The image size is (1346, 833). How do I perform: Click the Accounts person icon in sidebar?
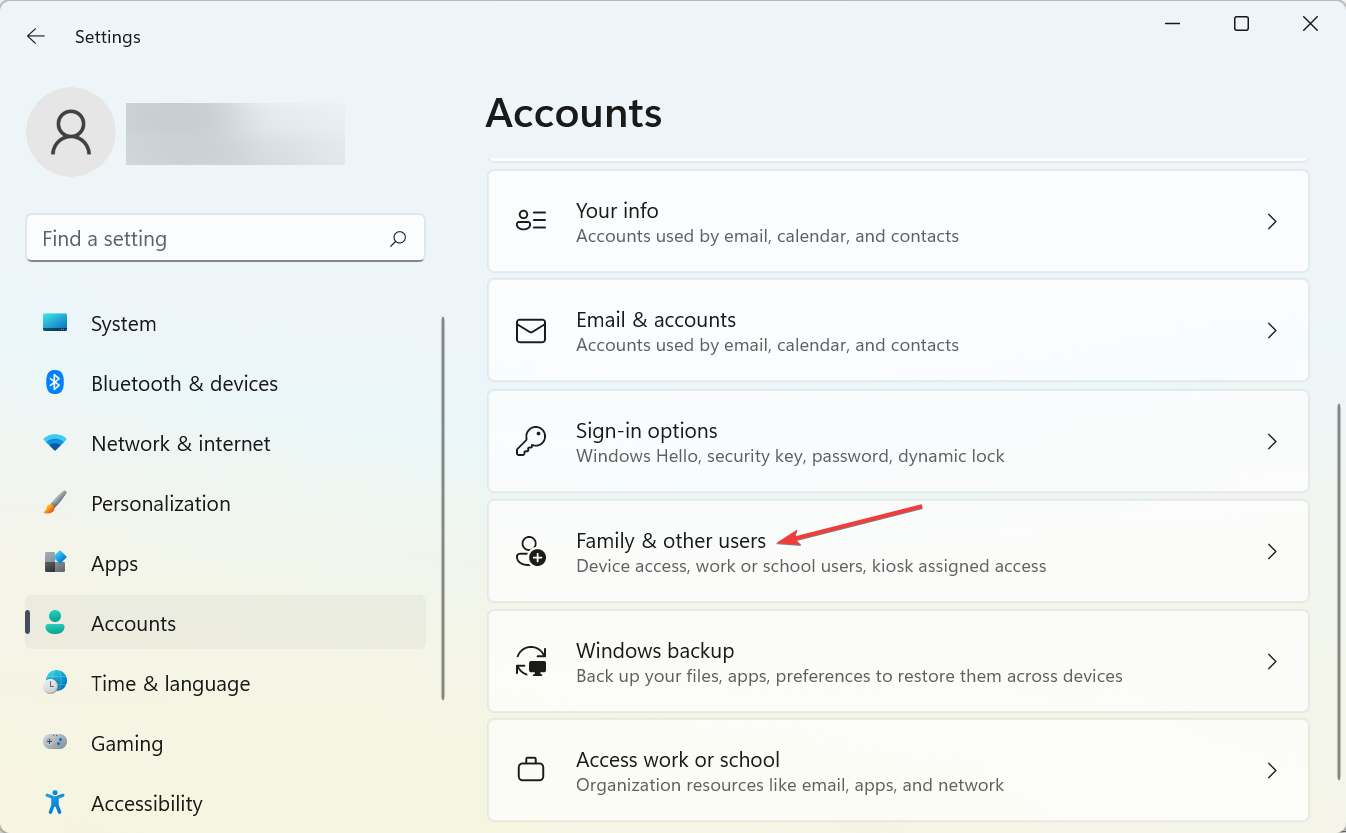tap(55, 622)
